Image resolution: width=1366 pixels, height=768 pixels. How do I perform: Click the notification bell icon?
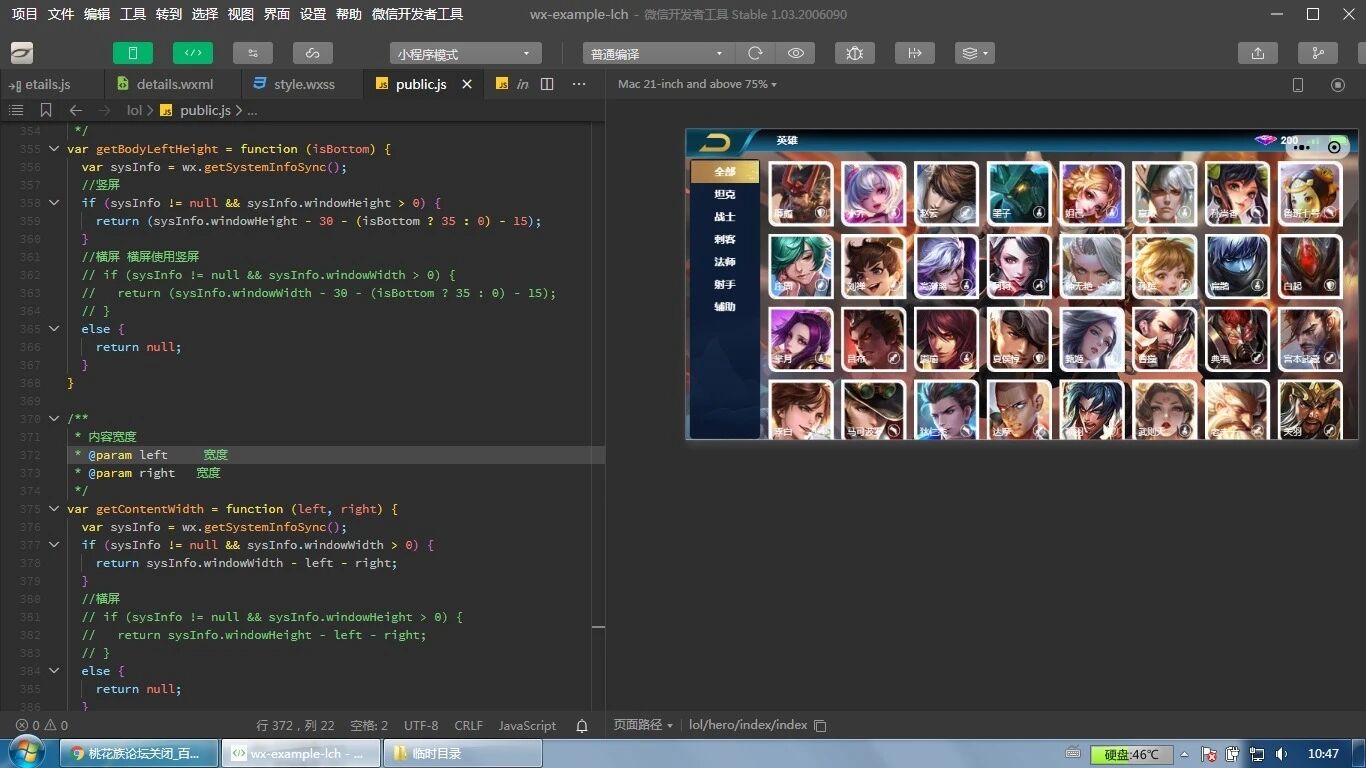582,726
